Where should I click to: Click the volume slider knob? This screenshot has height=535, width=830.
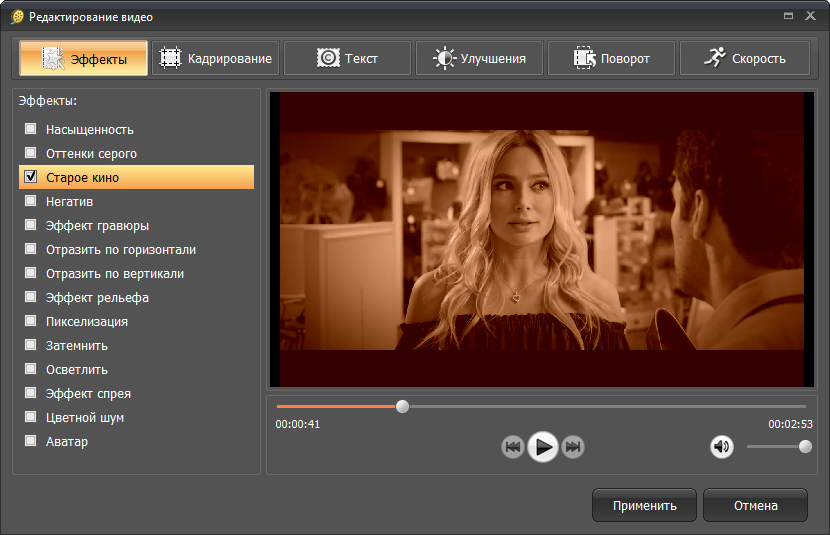(805, 447)
